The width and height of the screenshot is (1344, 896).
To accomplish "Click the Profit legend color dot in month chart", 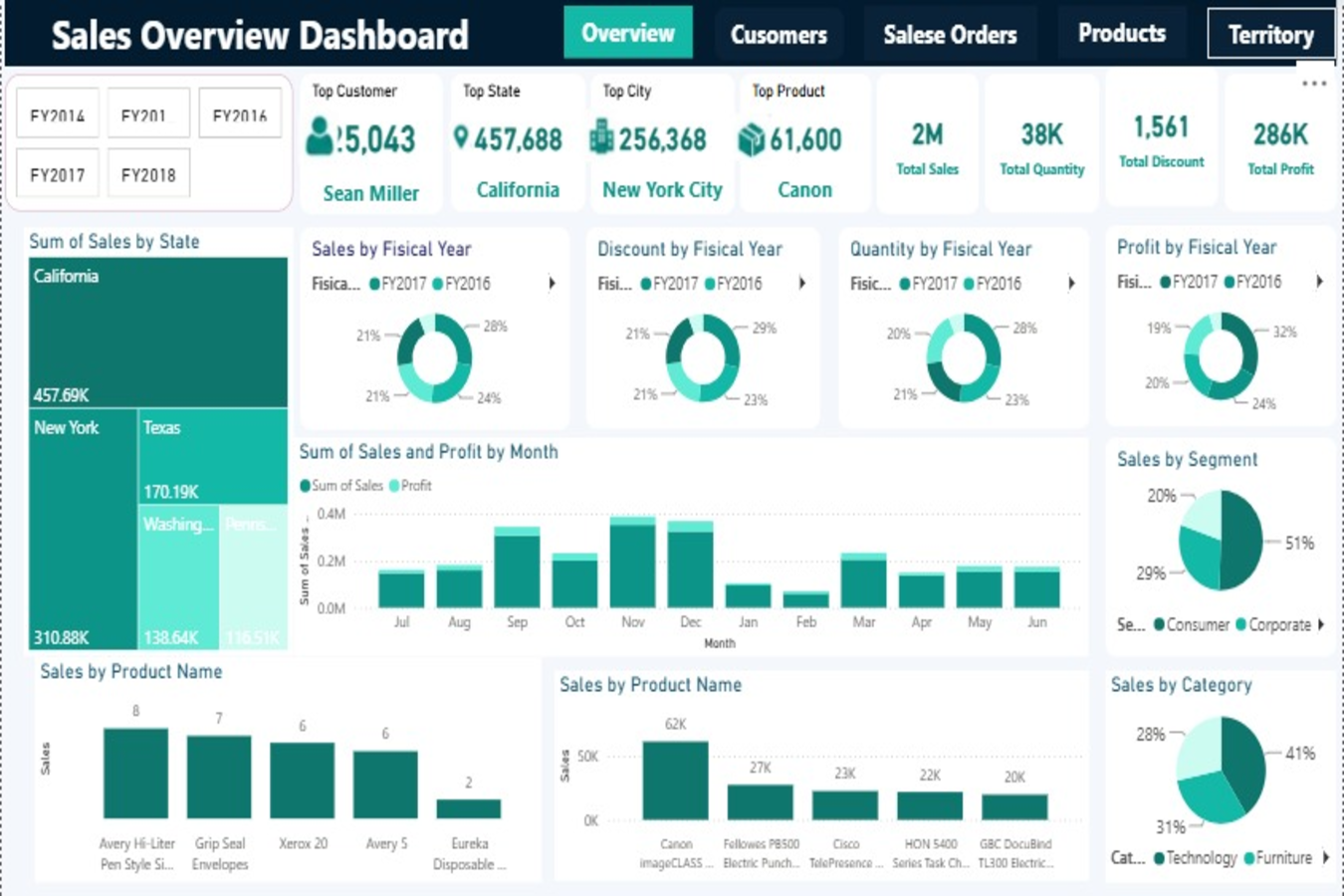I will pos(394,486).
